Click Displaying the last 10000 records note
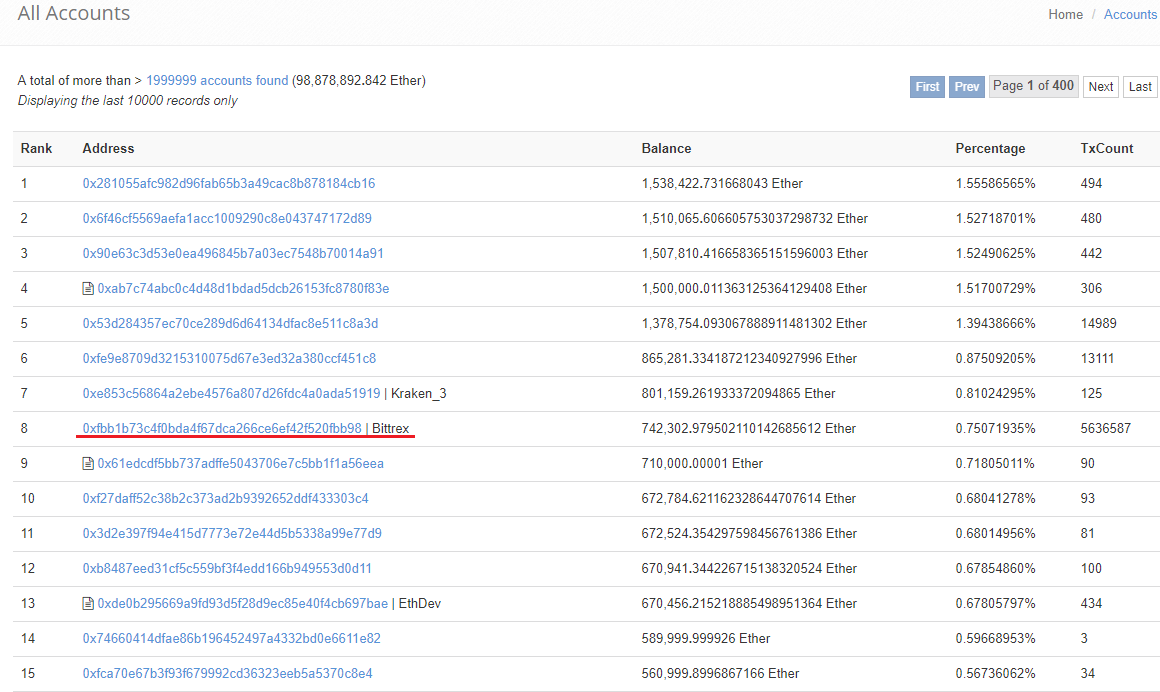1160x692 pixels. tap(127, 101)
